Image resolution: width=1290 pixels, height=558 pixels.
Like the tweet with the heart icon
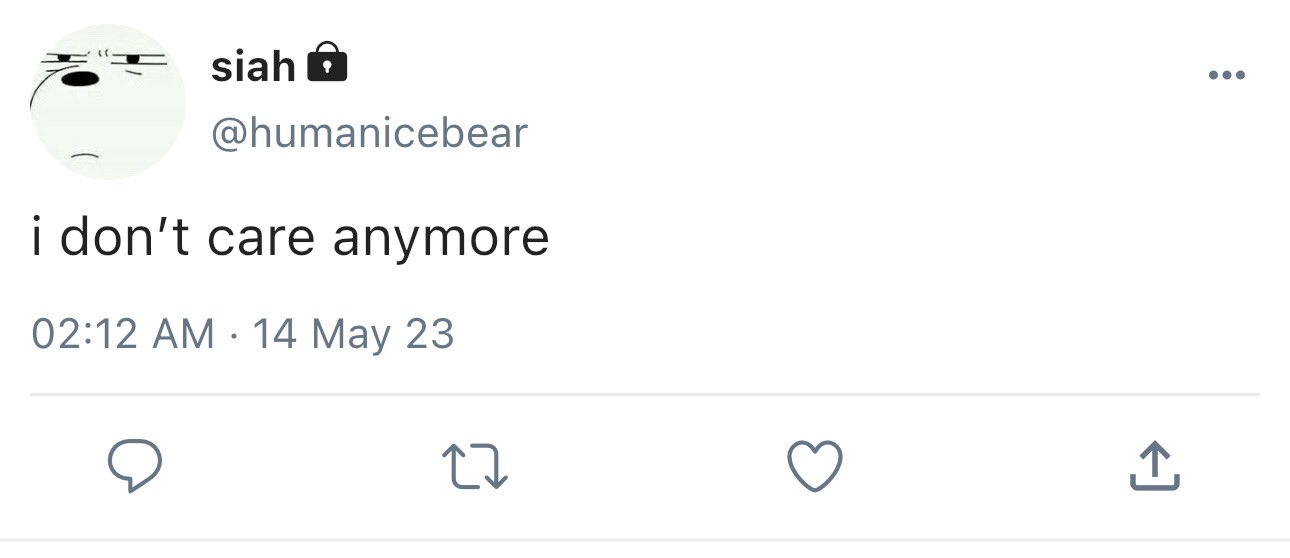pyautogui.click(x=815, y=467)
